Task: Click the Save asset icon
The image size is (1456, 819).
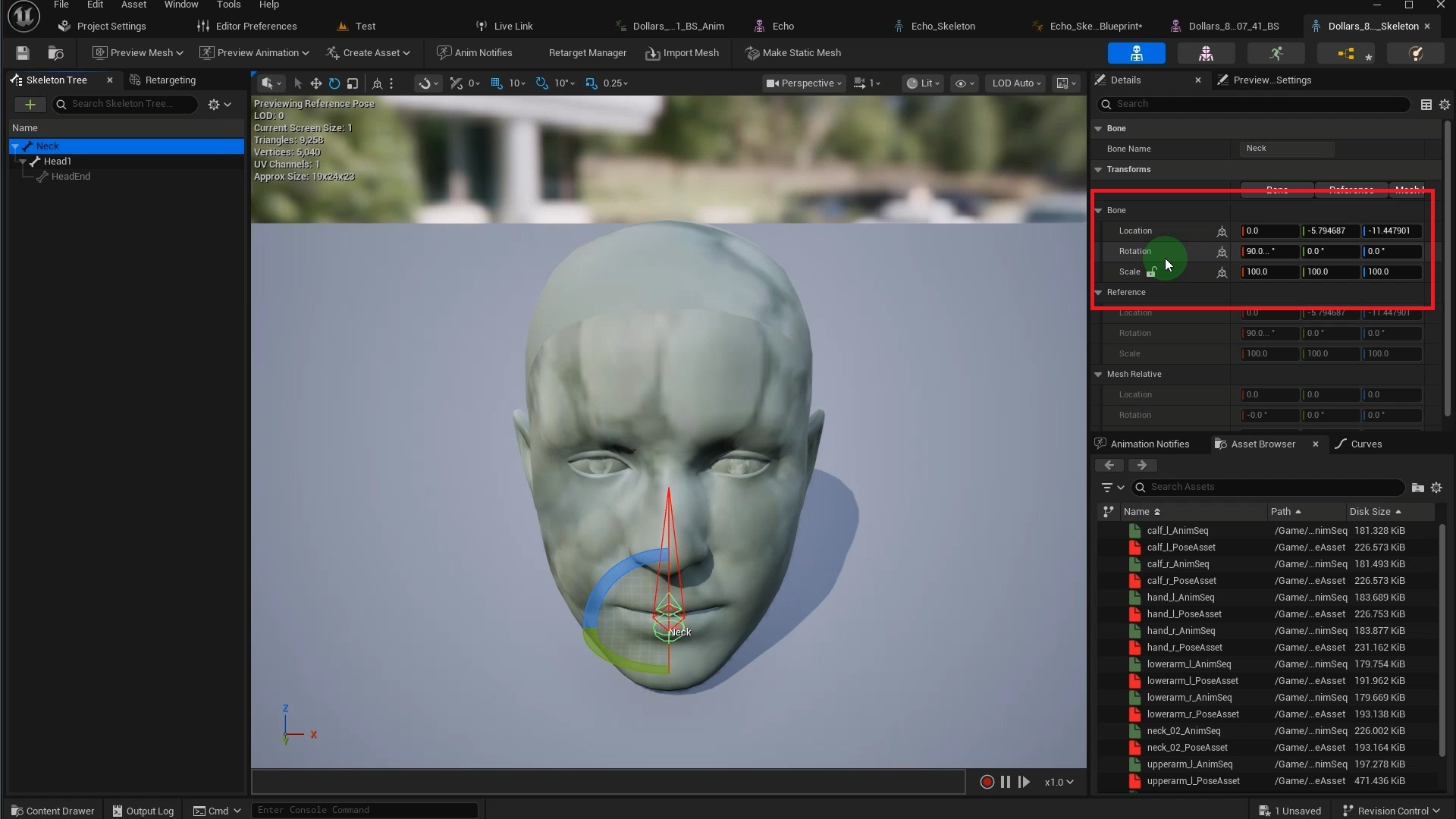Action: pos(23,53)
